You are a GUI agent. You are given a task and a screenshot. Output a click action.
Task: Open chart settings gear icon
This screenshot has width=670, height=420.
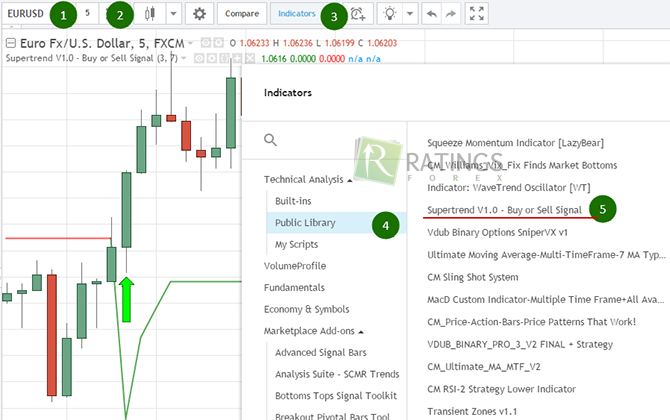pos(199,14)
